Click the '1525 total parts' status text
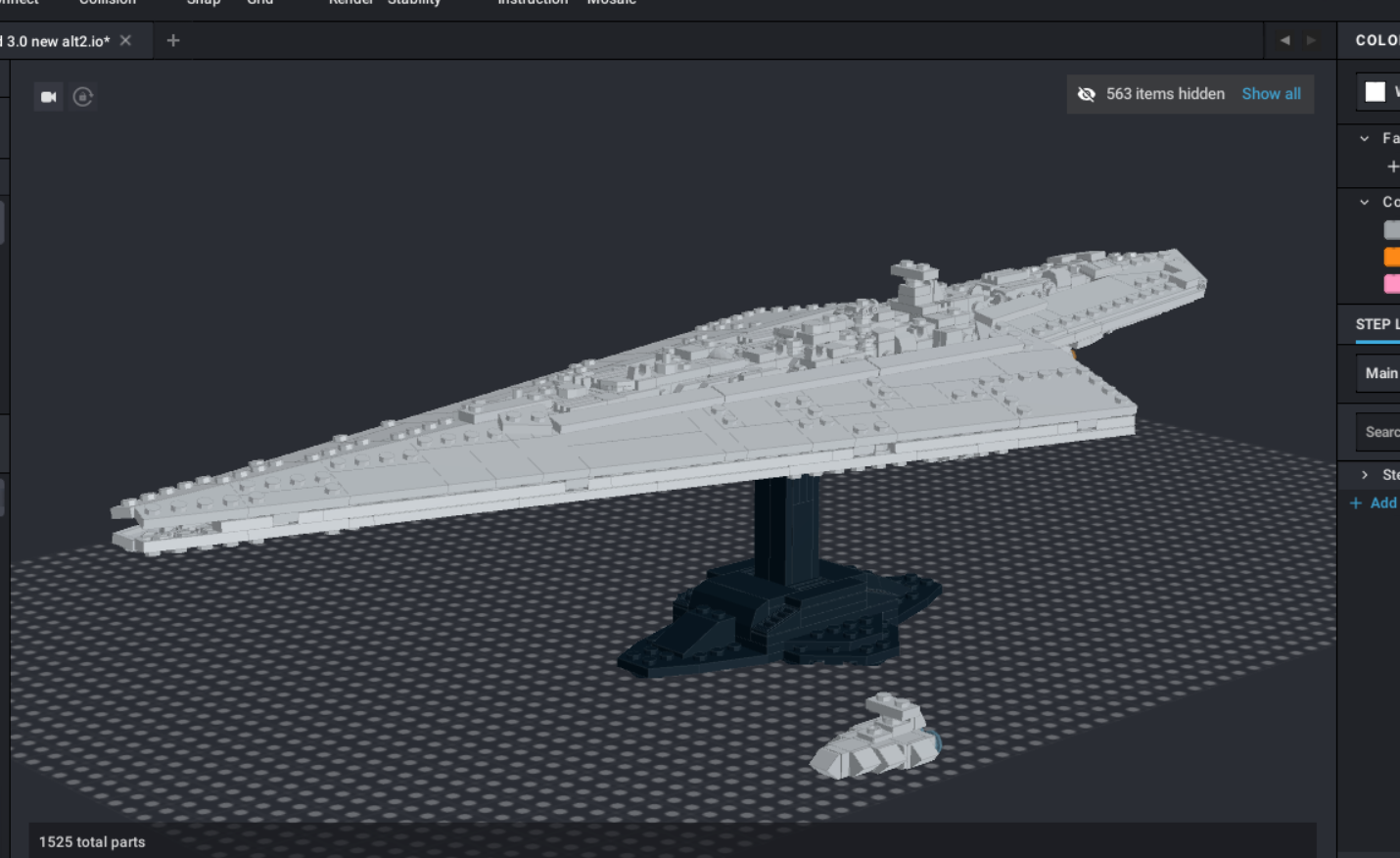Viewport: 1400px width, 858px height. tap(92, 842)
